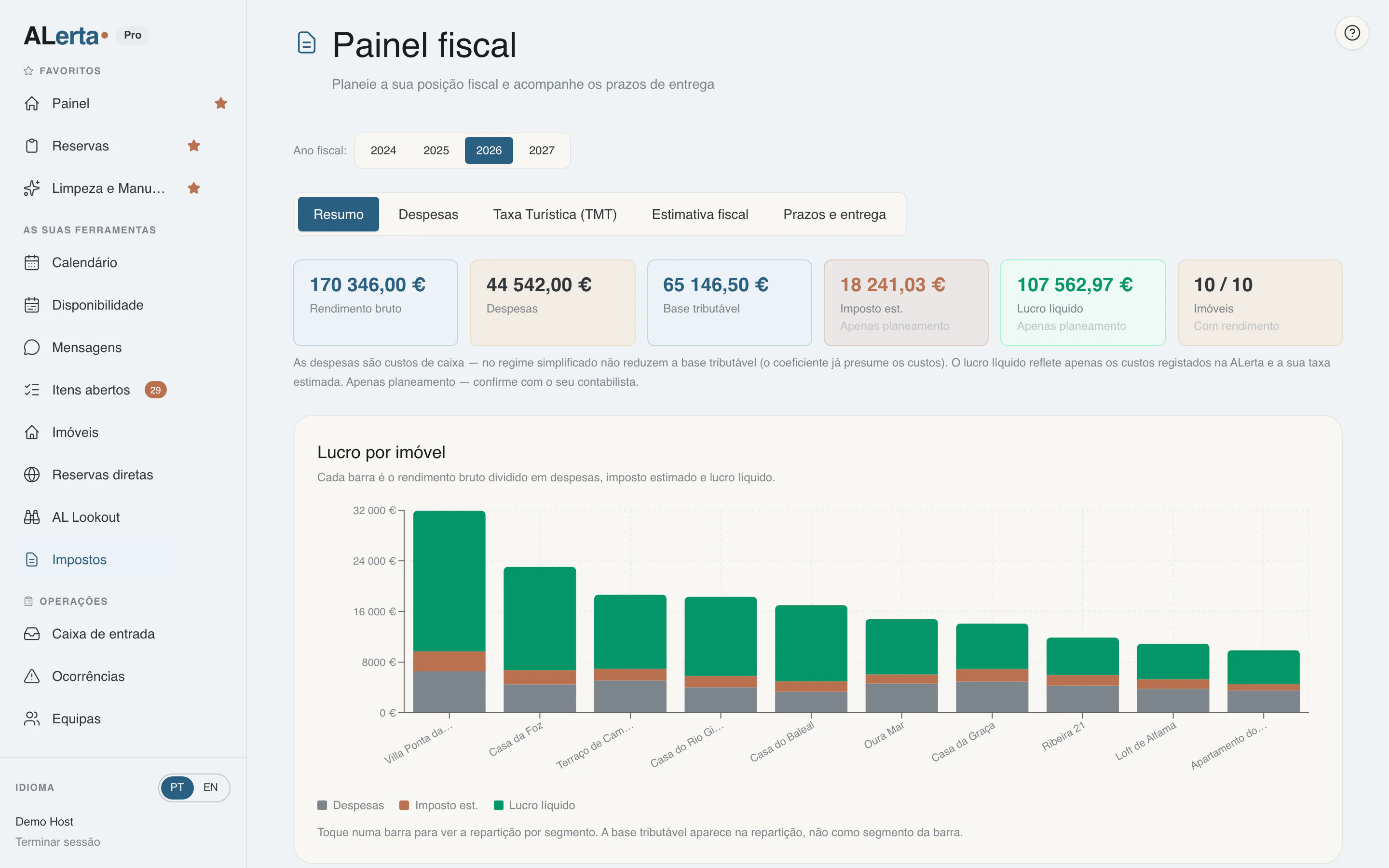Click the Disponibilidade icon in sidebar

tap(31, 305)
